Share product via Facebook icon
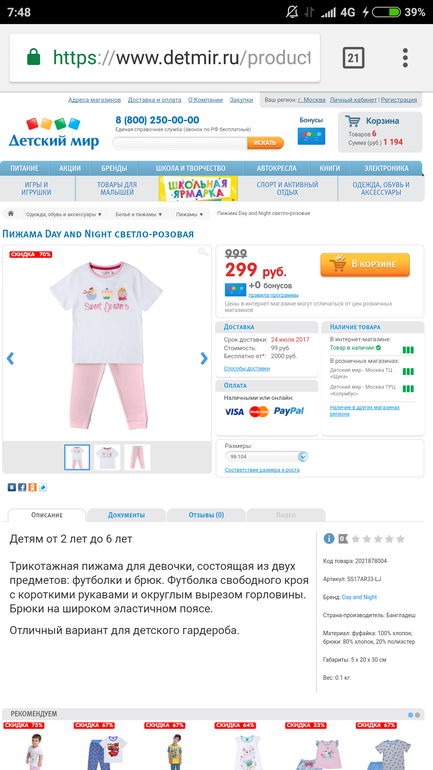 22,487
